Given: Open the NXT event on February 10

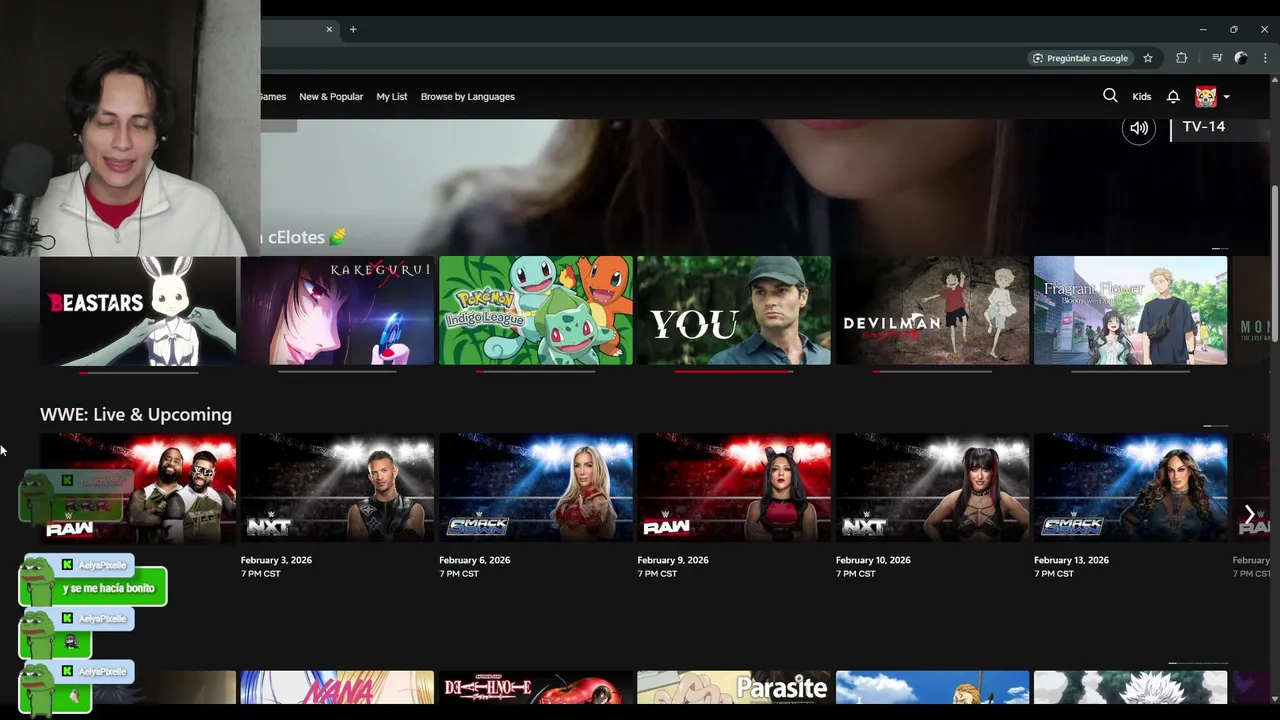Looking at the screenshot, I should click(x=932, y=488).
